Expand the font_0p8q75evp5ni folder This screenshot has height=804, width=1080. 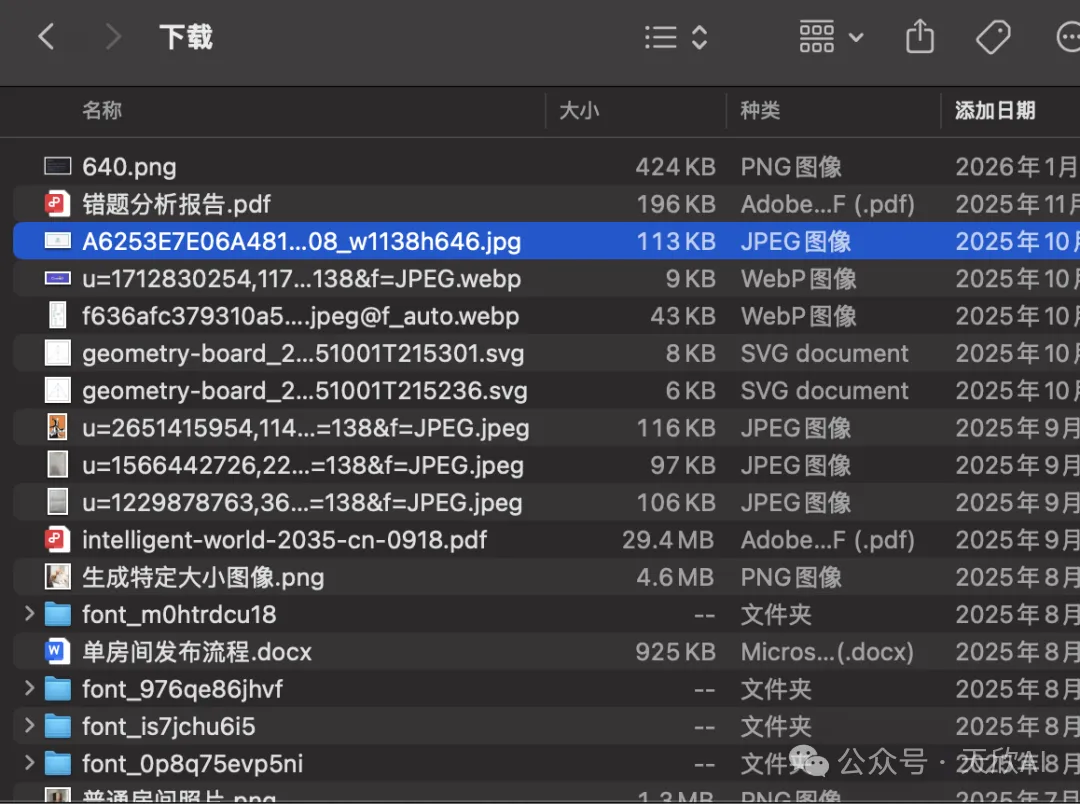pos(29,764)
